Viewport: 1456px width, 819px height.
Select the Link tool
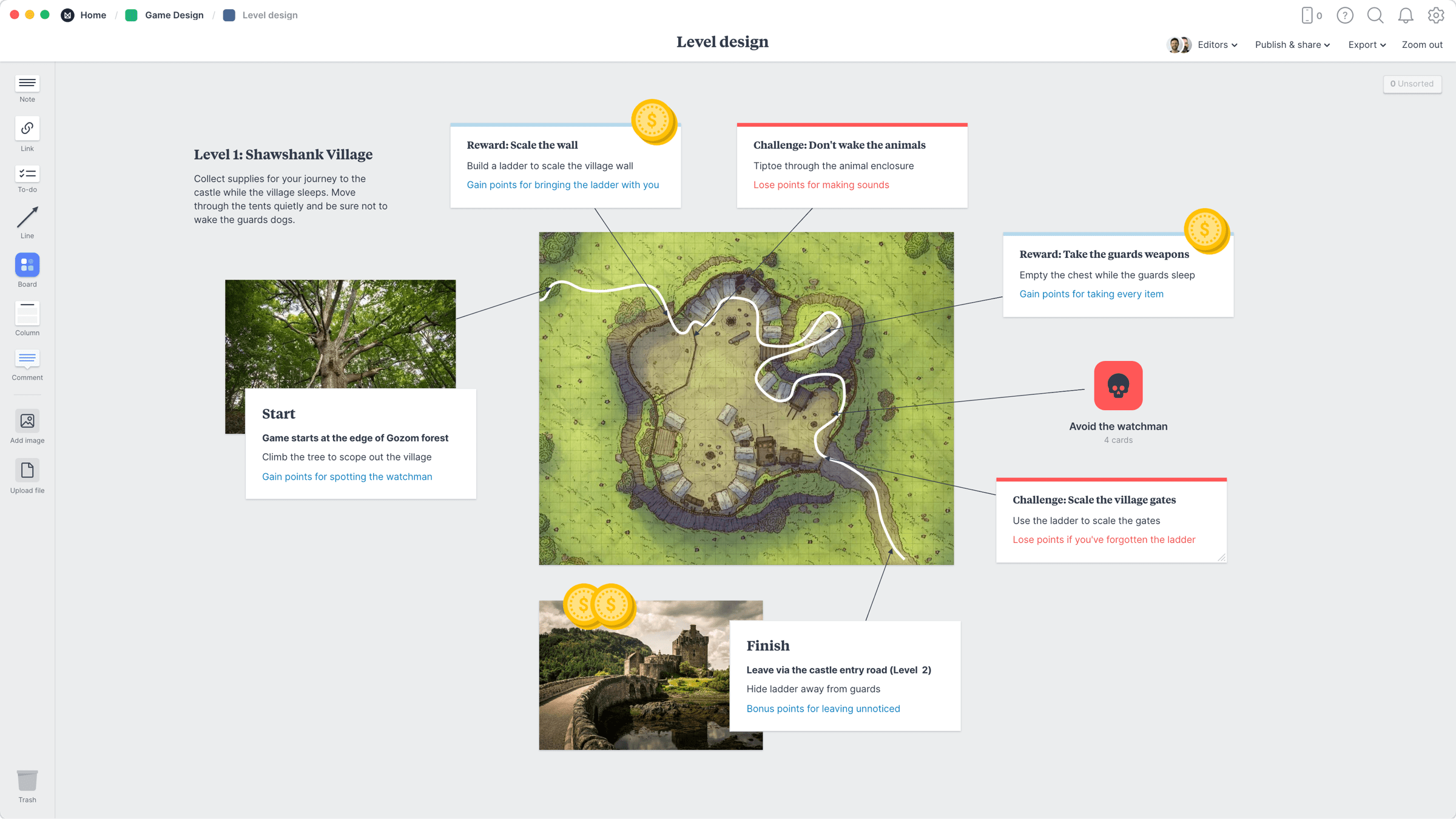(x=27, y=129)
